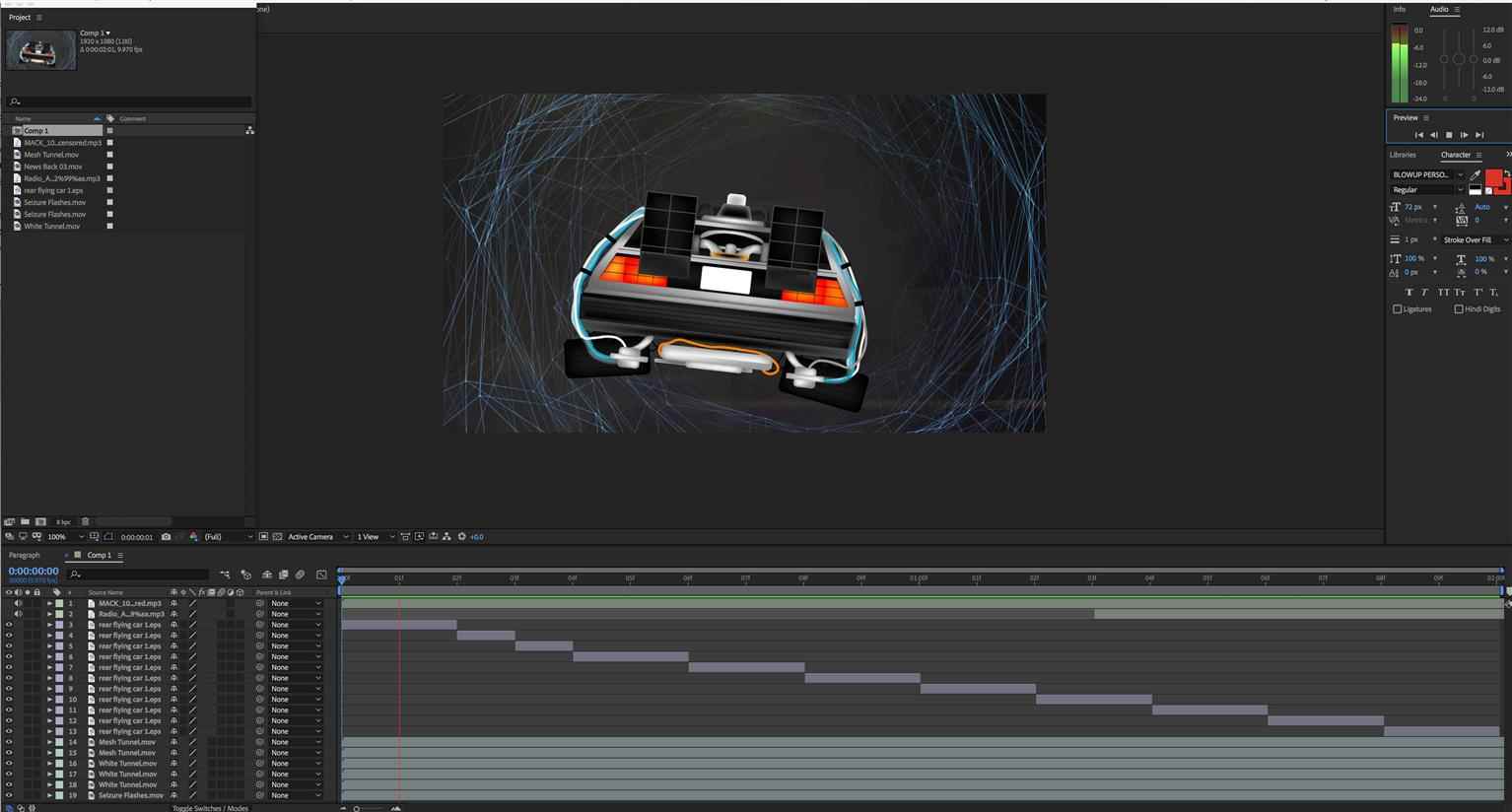Screen dimensions: 1512x812
Task: Click the timeline timecode 0:00:00:00
Action: (34, 571)
